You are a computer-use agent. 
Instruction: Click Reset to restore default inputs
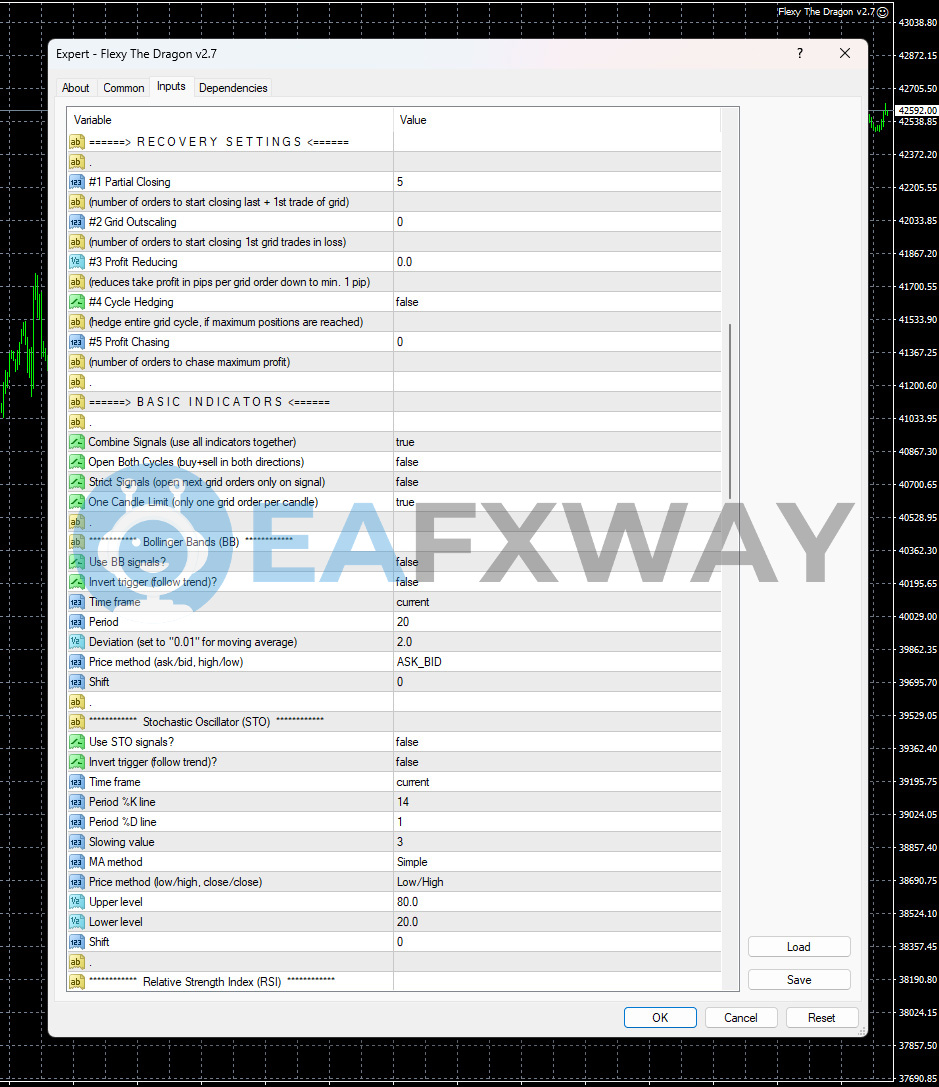821,1018
